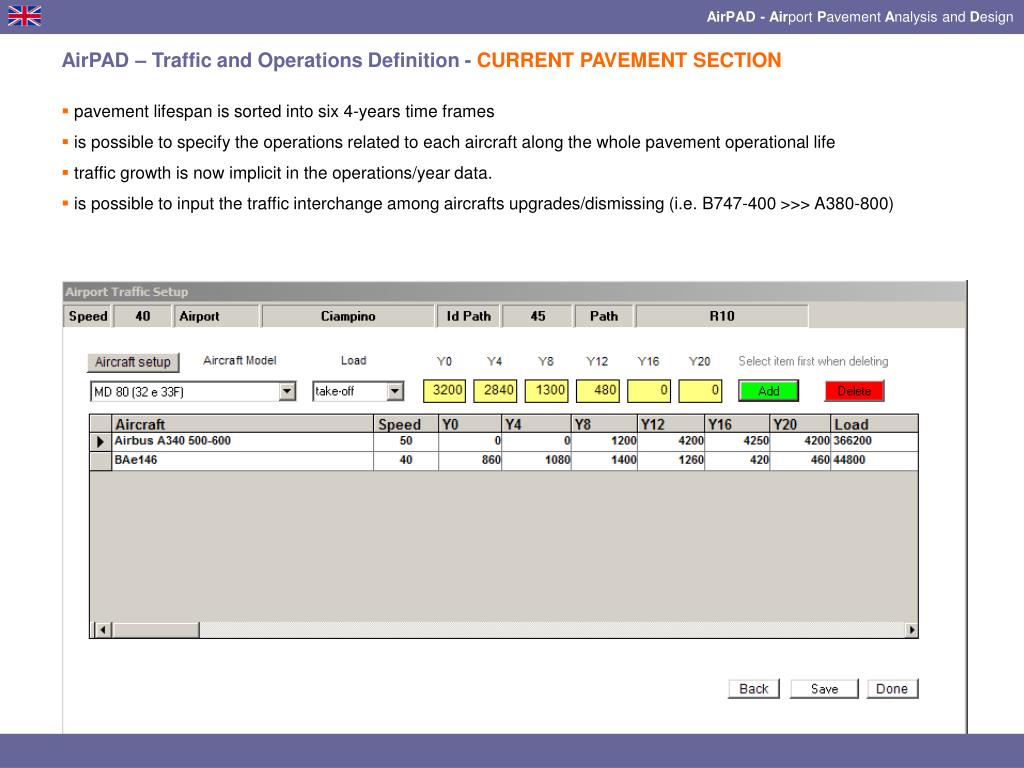Select the Airbus A340 row pointer arrow
The image size is (1024, 768).
pyautogui.click(x=100, y=442)
